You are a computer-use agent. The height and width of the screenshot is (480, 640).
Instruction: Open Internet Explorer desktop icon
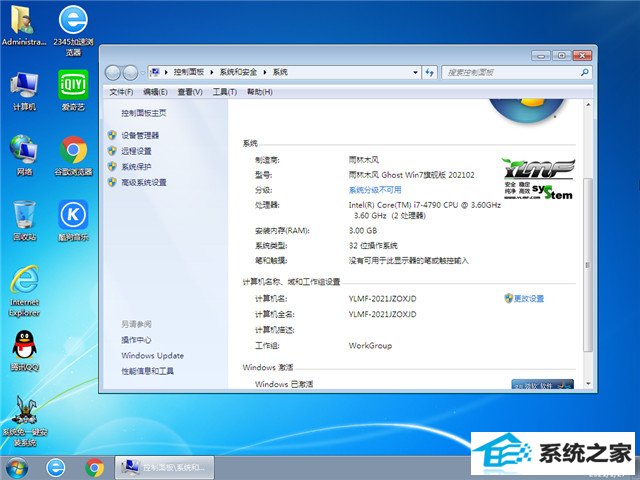24,291
